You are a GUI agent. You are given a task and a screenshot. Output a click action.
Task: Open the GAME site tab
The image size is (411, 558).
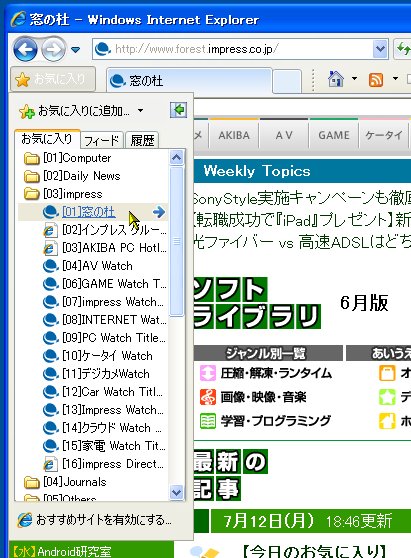(x=334, y=136)
